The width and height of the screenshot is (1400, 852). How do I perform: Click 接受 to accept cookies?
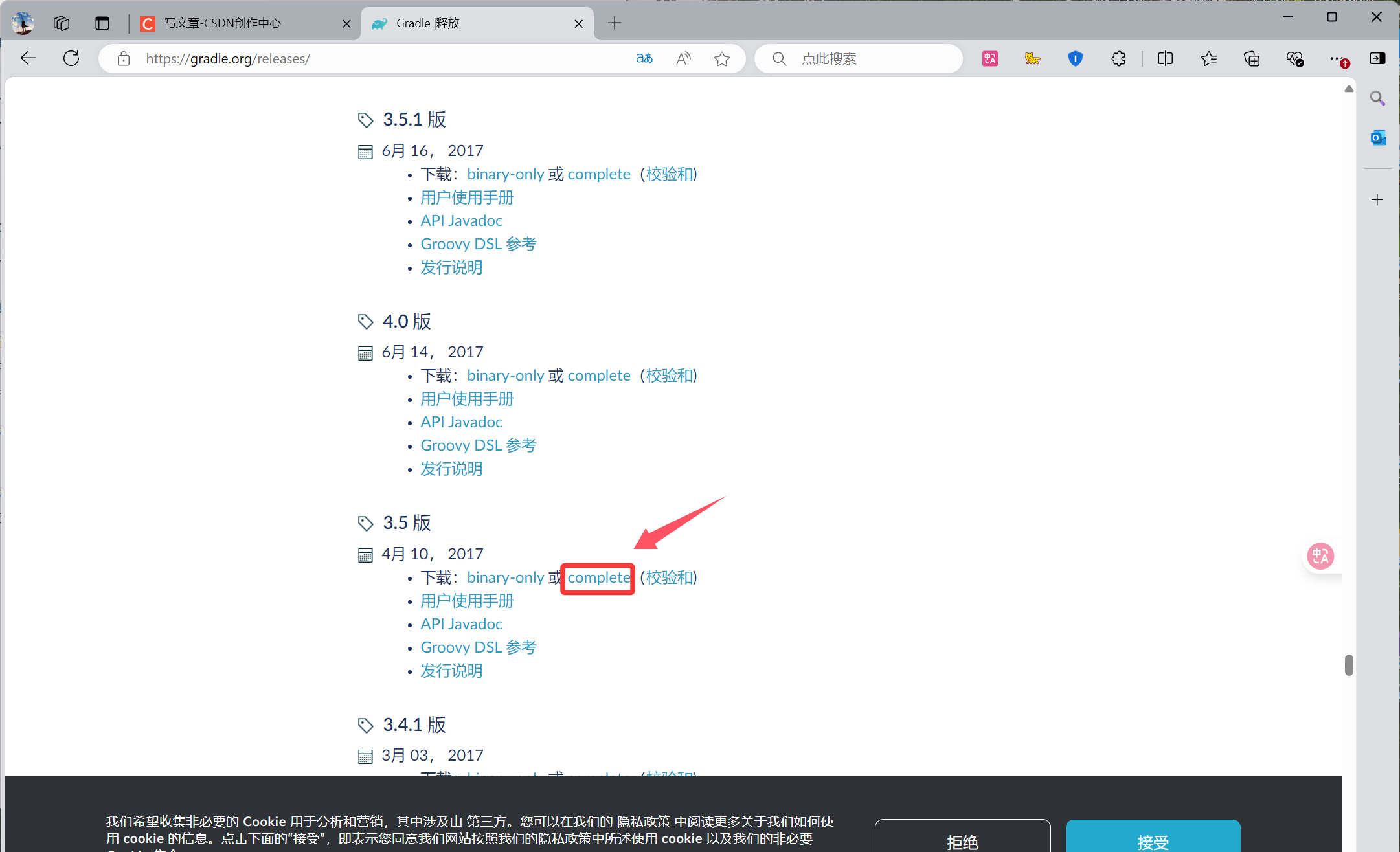pyautogui.click(x=1153, y=841)
